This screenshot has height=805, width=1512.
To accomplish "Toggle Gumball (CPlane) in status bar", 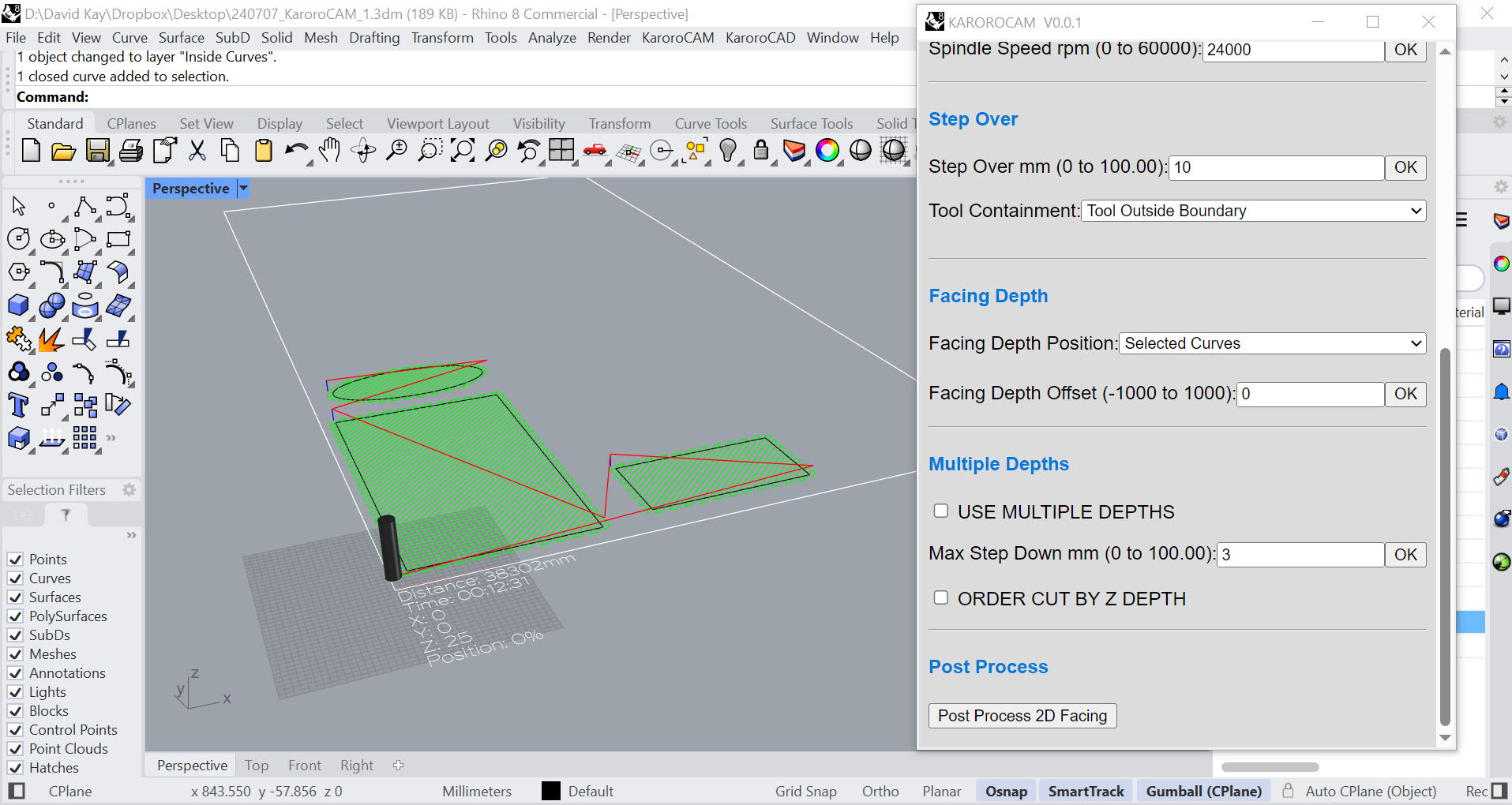I will (x=1204, y=791).
